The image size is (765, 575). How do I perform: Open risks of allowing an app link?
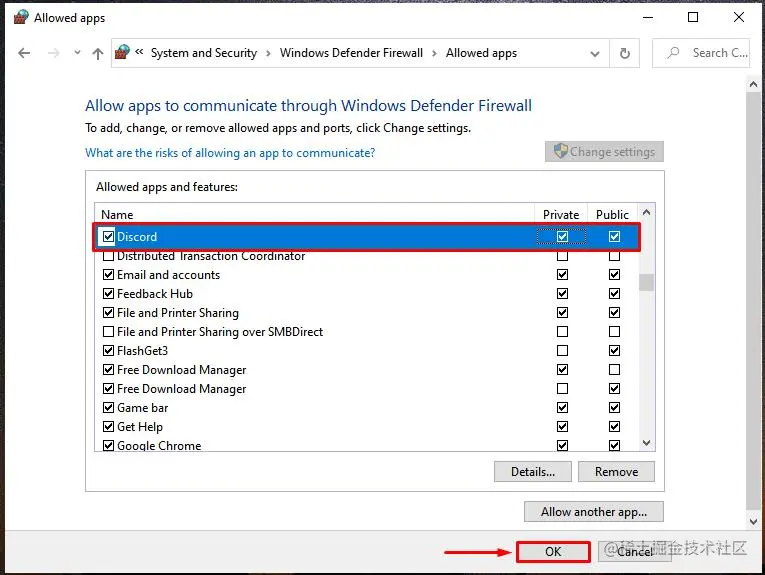(230, 153)
